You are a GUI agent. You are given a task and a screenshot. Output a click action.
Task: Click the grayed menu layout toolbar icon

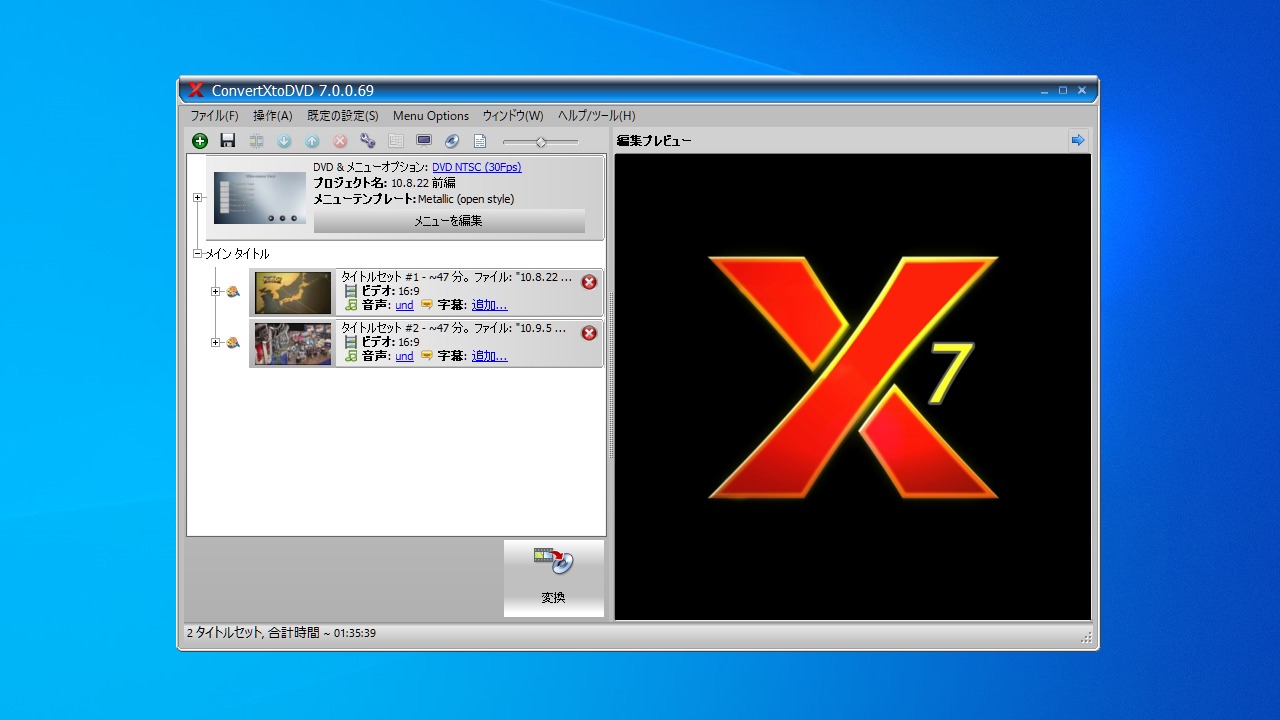coord(396,141)
